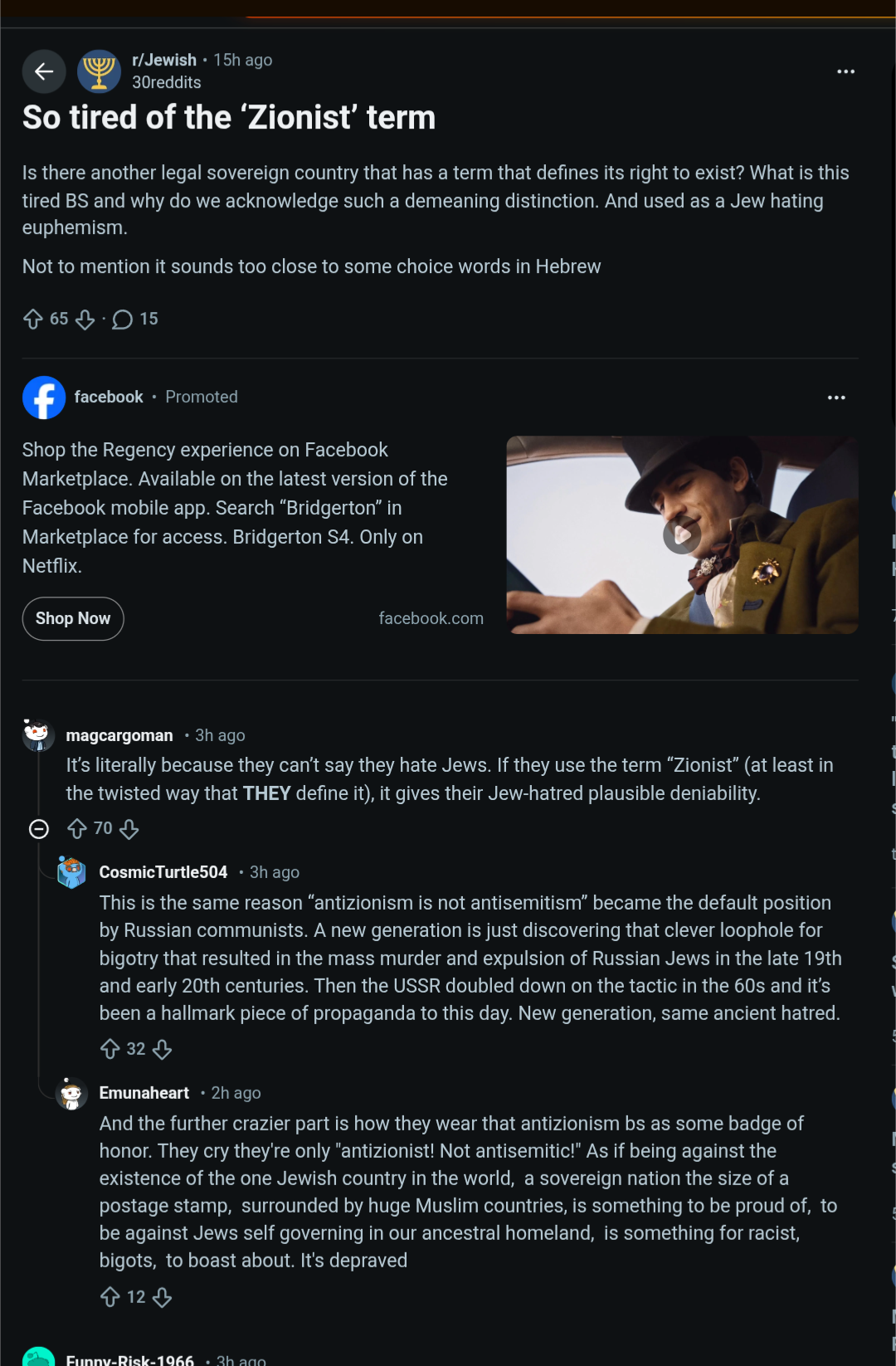Open the facebook.com ad link

click(431, 619)
